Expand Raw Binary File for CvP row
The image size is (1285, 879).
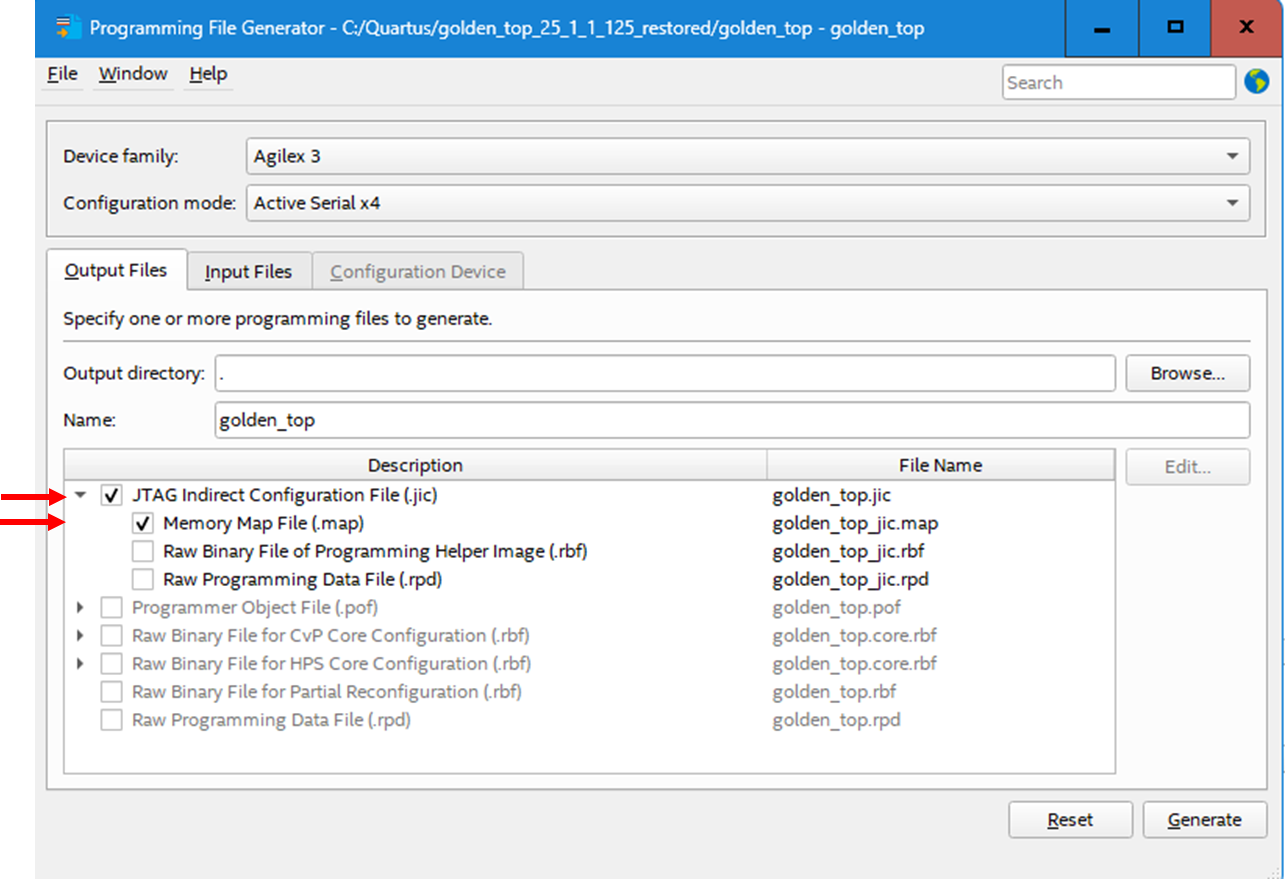81,635
